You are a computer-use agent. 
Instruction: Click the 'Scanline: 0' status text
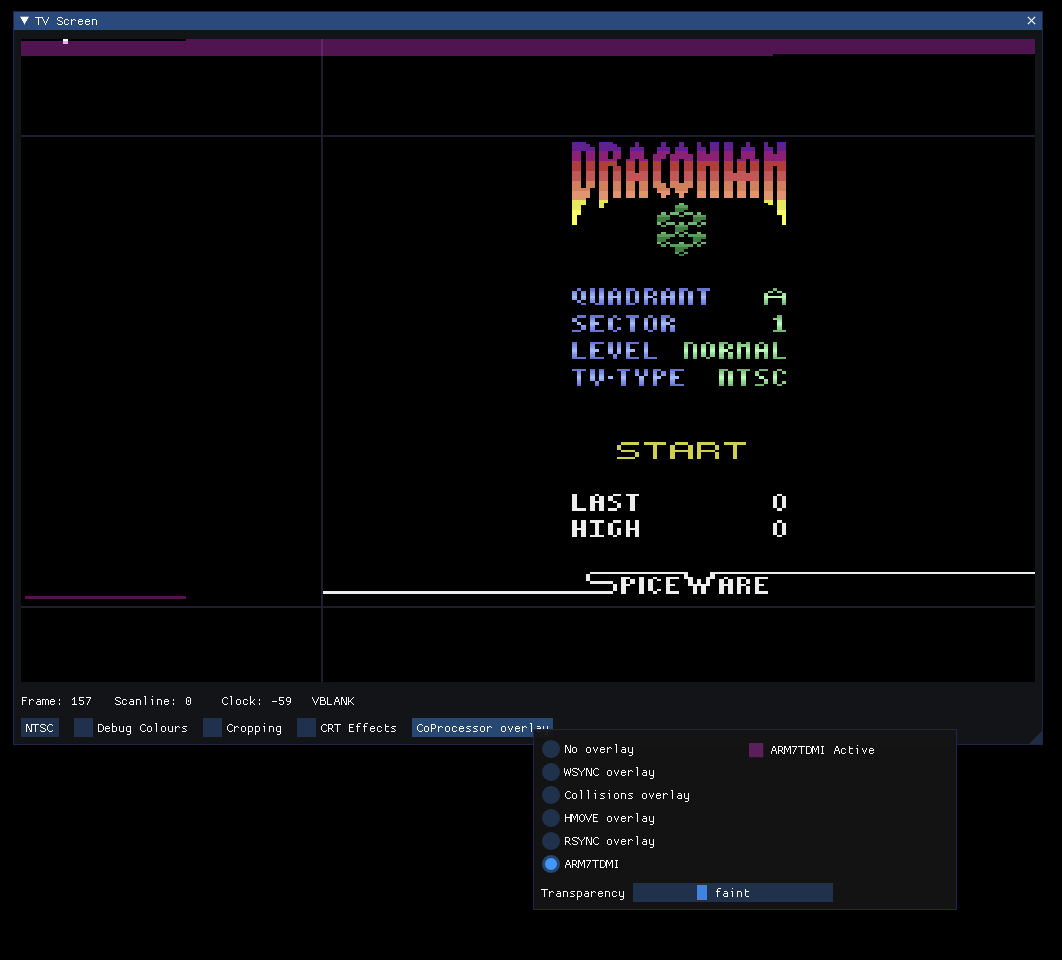pyautogui.click(x=153, y=701)
